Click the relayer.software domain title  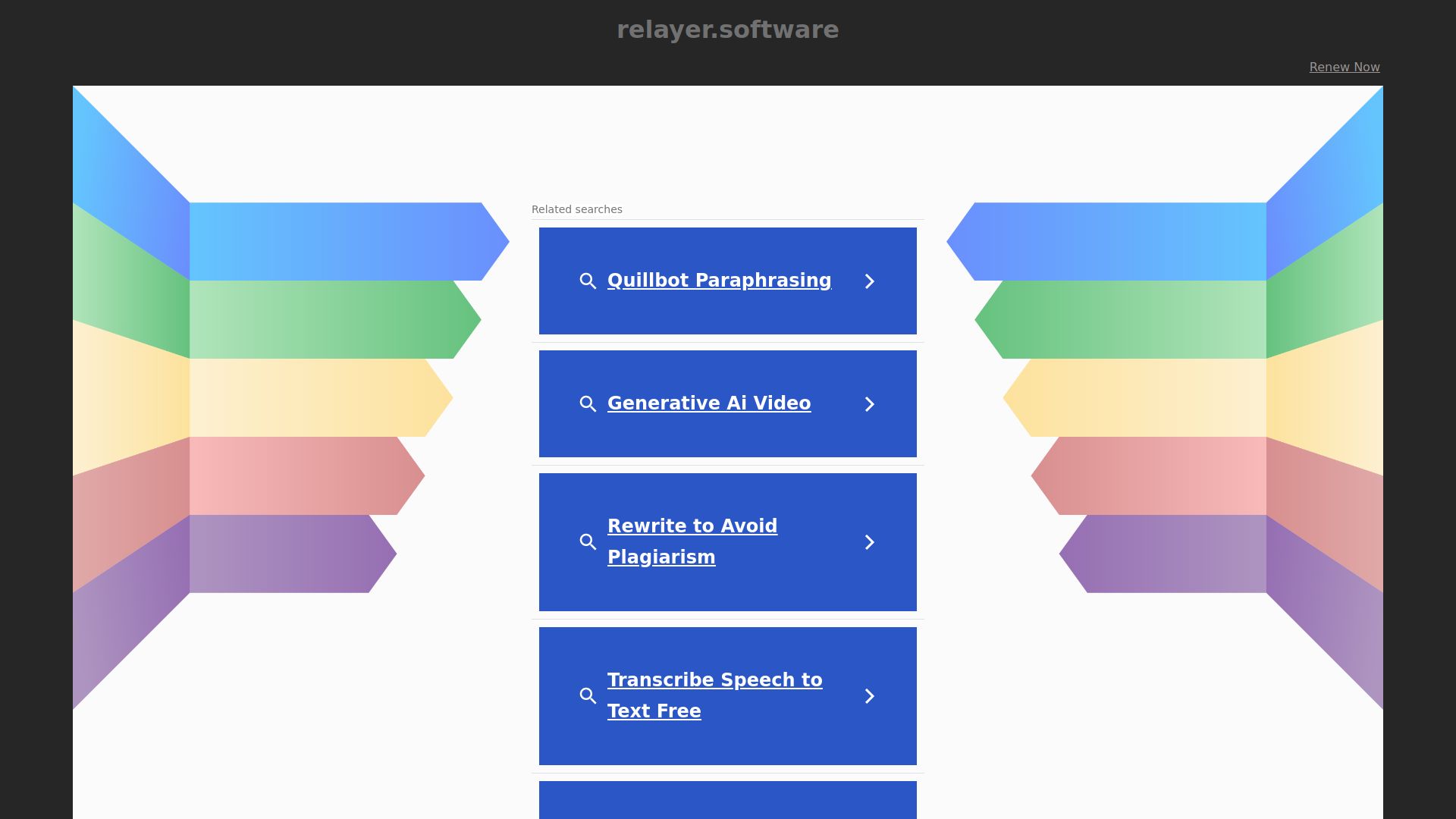pyautogui.click(x=727, y=30)
